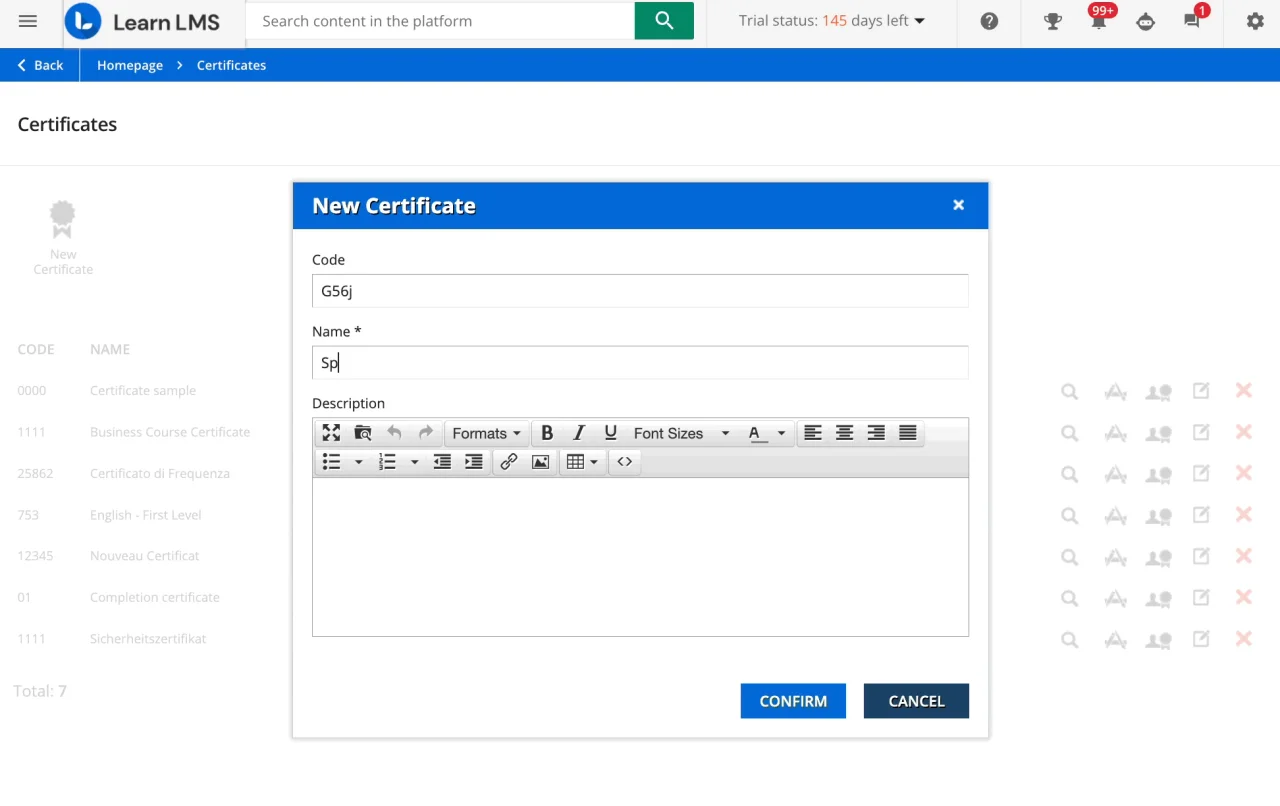Image resolution: width=1280 pixels, height=806 pixels.
Task: Toggle italic formatting
Action: [x=579, y=433]
